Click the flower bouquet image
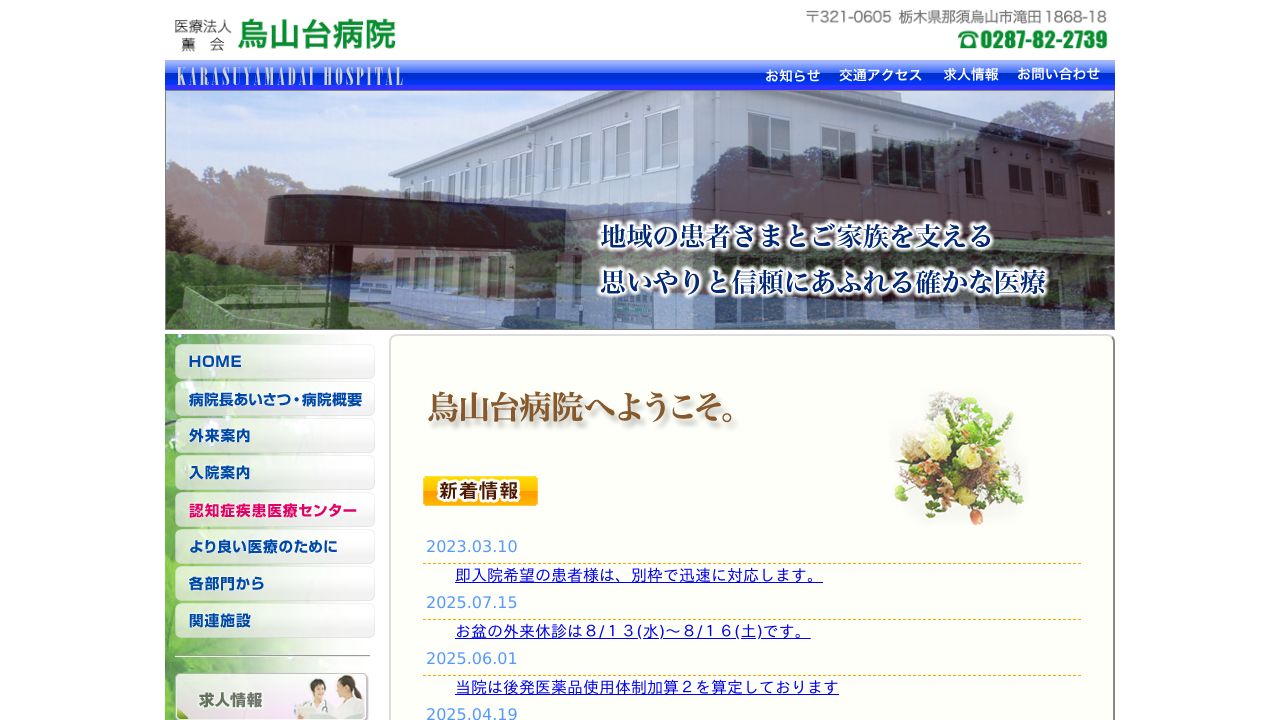This screenshot has height=720, width=1280. [957, 458]
